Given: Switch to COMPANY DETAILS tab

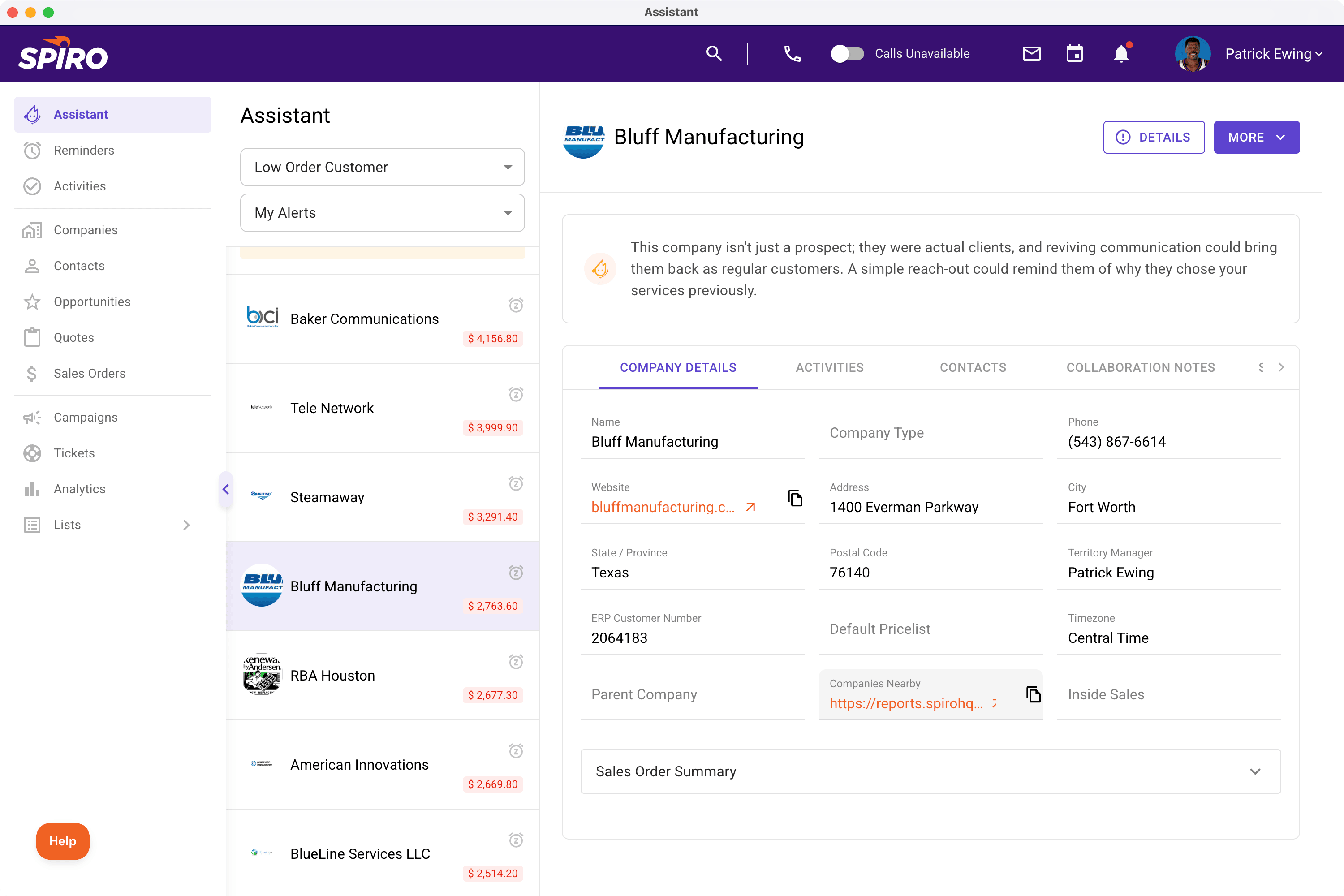Looking at the screenshot, I should pos(678,367).
